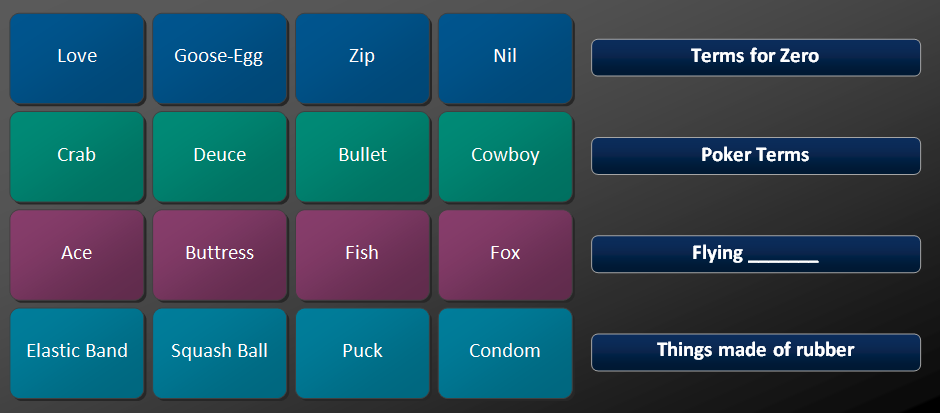Pick the Cowboy tile
This screenshot has width=940, height=413.
505,156
